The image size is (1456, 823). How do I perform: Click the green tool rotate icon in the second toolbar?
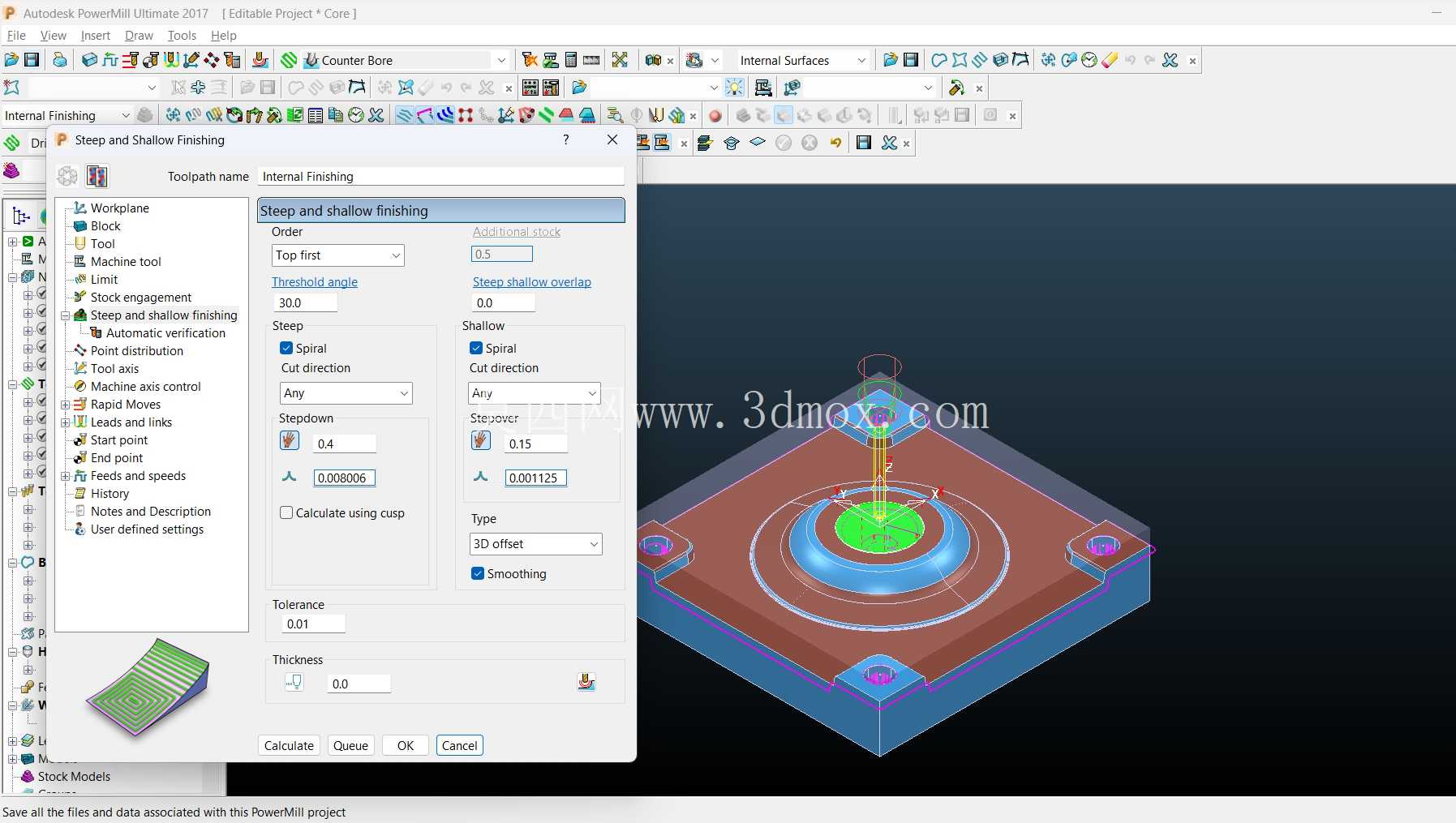click(x=956, y=88)
